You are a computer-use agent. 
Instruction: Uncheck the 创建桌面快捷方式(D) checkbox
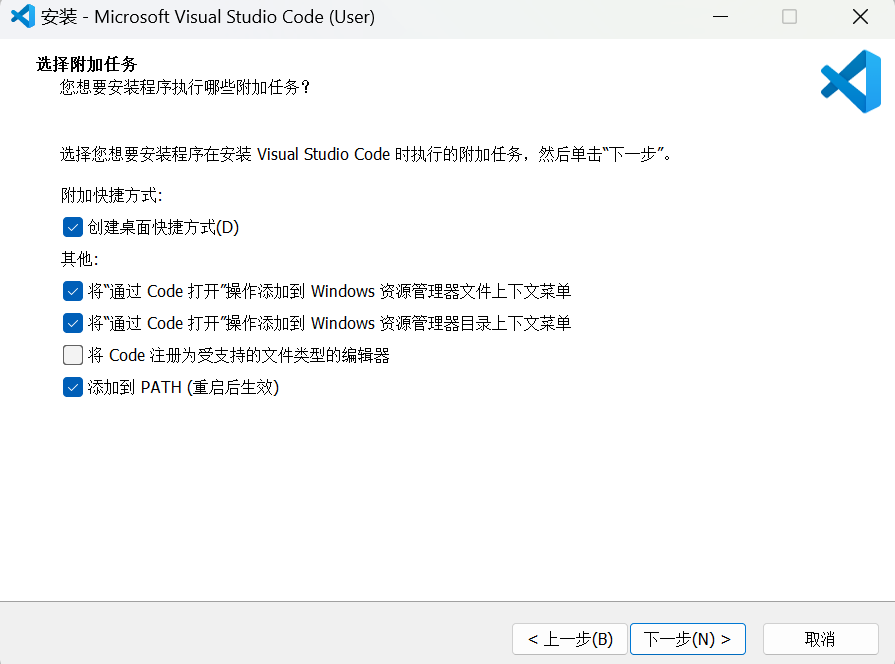pyautogui.click(x=72, y=227)
